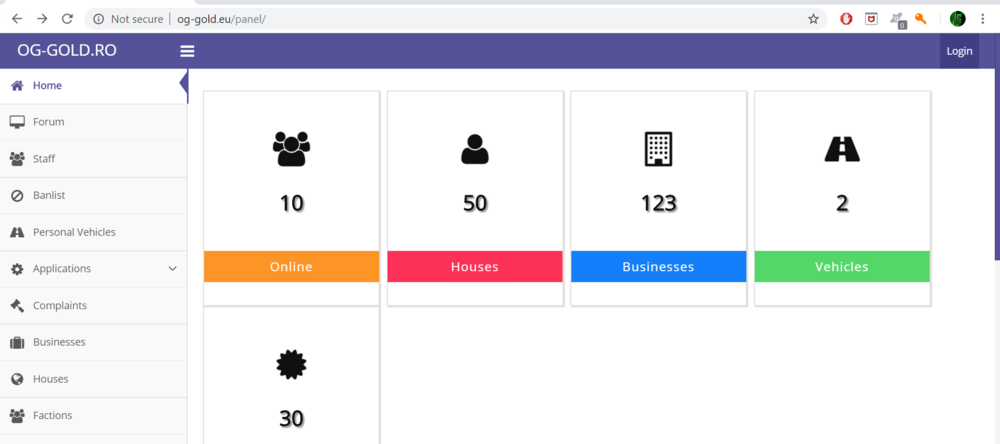Viewport: 1000px width, 444px height.
Task: Click the number 2 in Vehicles card
Action: pos(842,204)
